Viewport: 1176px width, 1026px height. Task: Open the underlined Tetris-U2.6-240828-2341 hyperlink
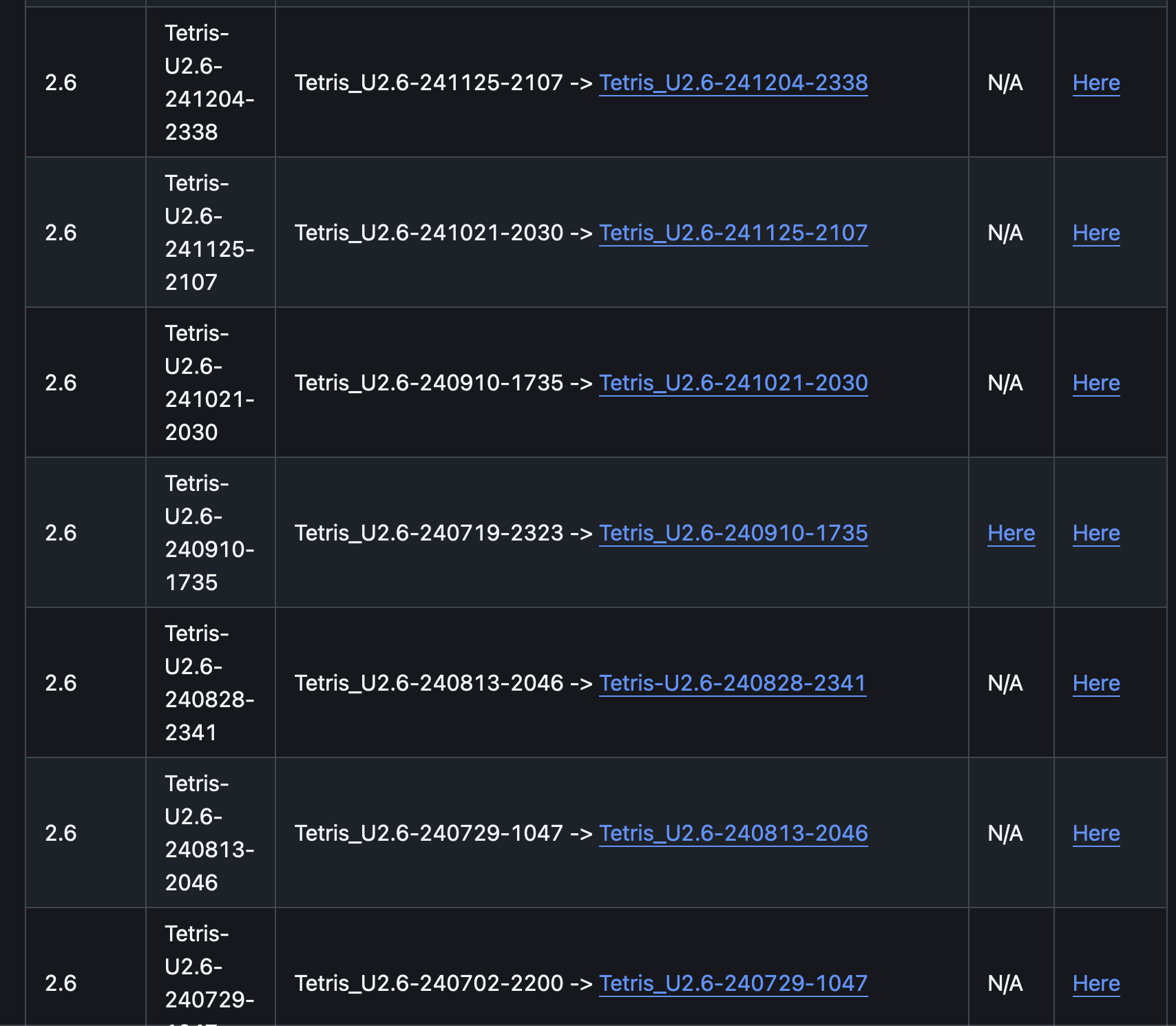coord(733,683)
